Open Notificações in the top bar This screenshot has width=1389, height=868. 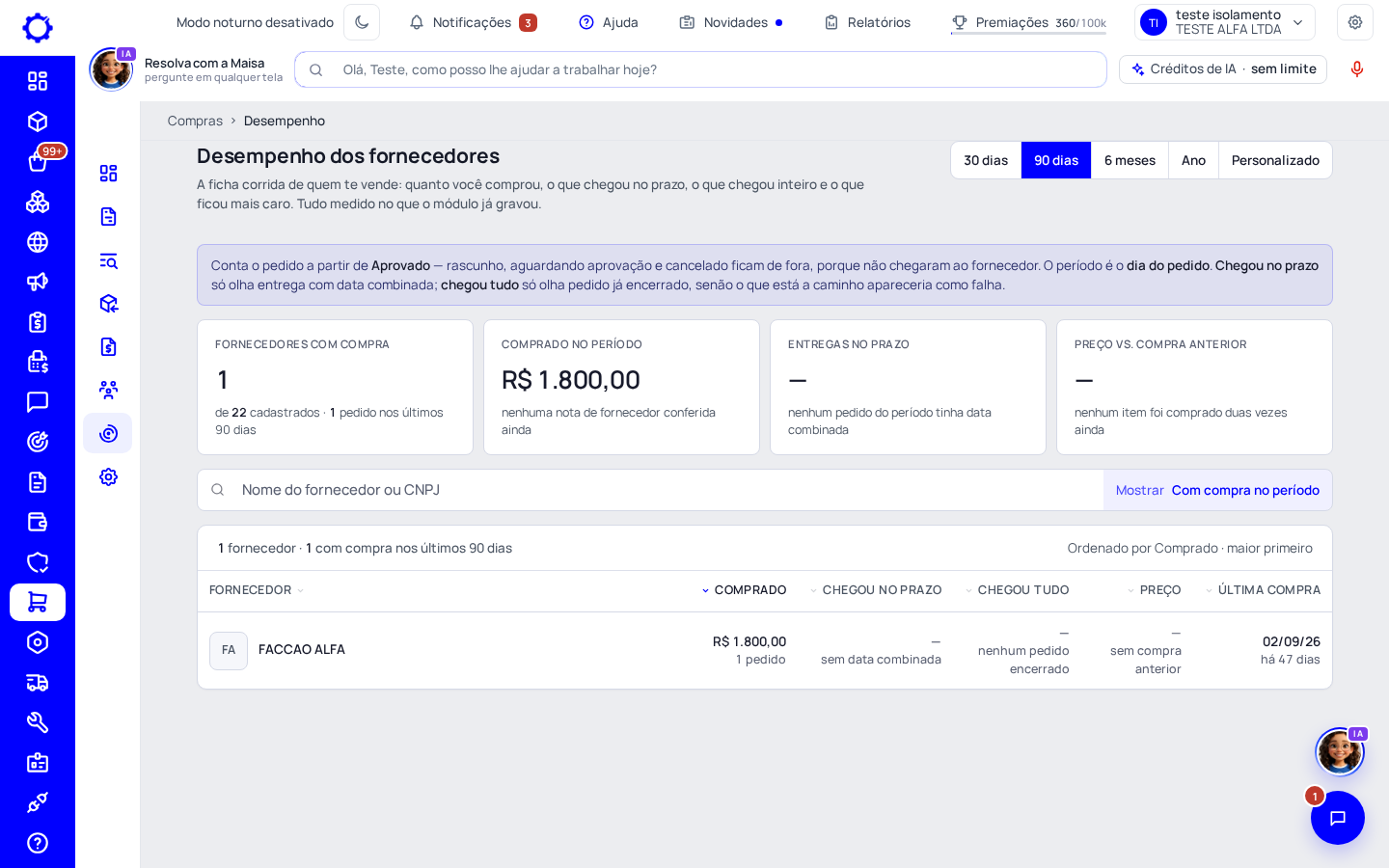[x=473, y=22]
